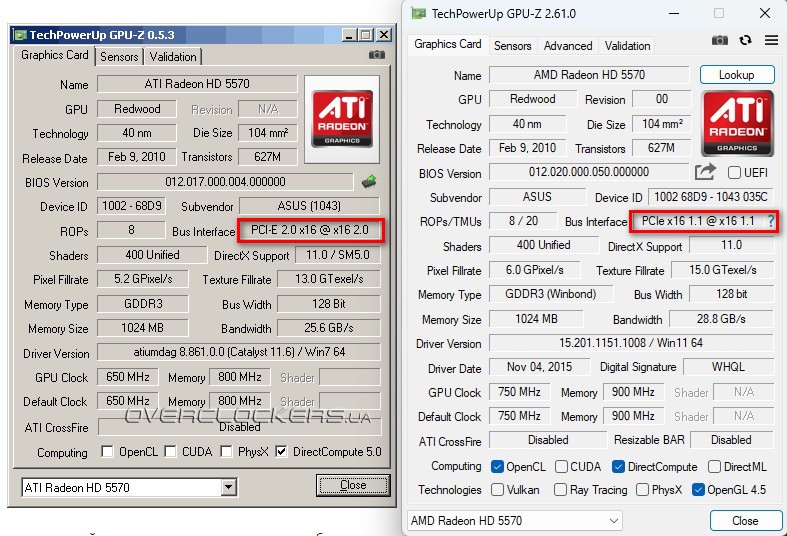Toggle the DirectML checkbox

(714, 467)
